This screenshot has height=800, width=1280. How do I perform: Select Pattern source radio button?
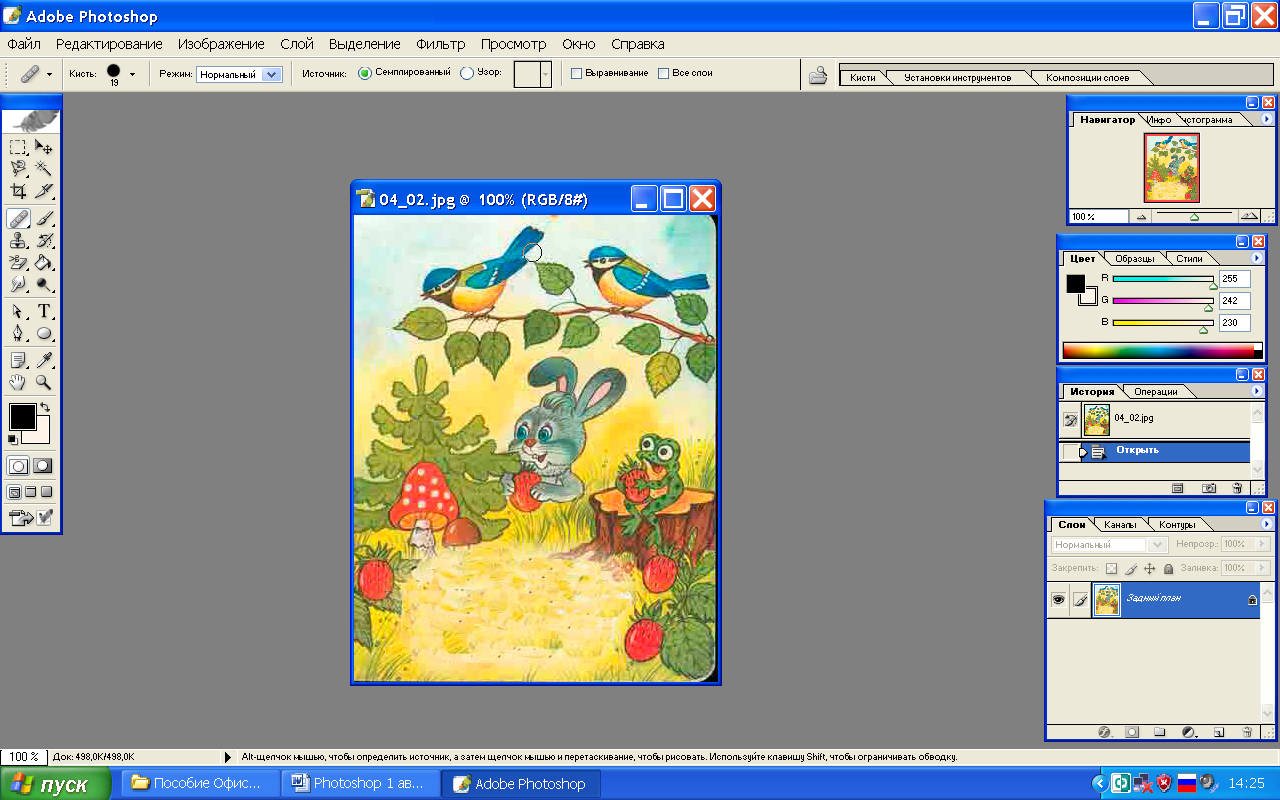(x=467, y=73)
